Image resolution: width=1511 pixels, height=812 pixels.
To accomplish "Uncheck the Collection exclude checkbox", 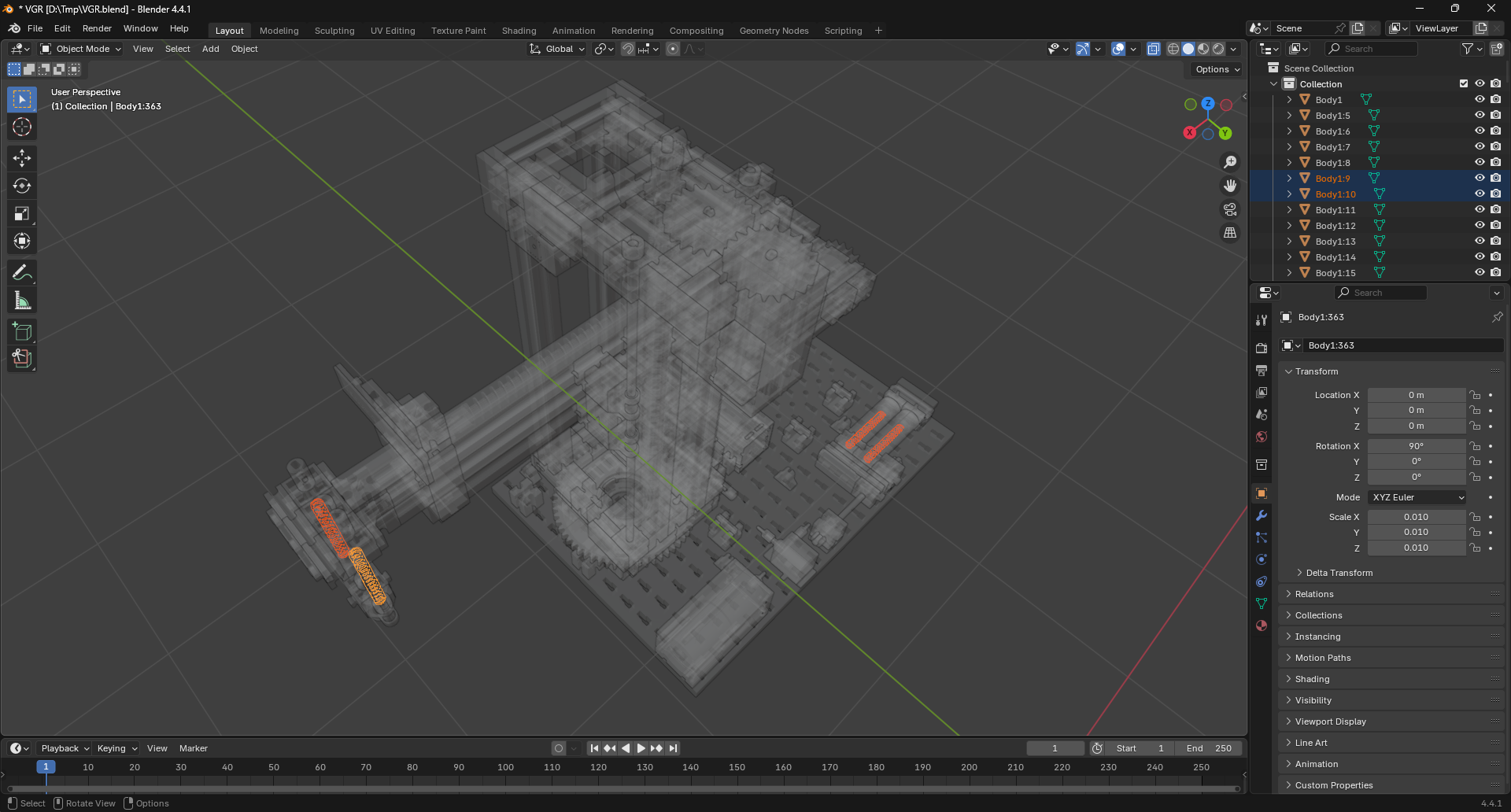I will coord(1463,83).
